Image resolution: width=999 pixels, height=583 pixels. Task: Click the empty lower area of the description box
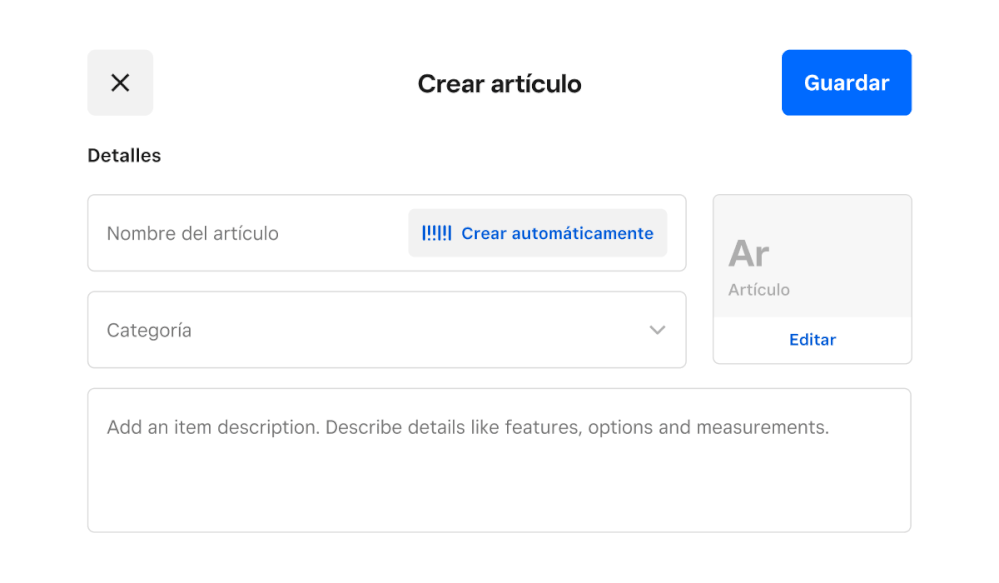coord(498,495)
